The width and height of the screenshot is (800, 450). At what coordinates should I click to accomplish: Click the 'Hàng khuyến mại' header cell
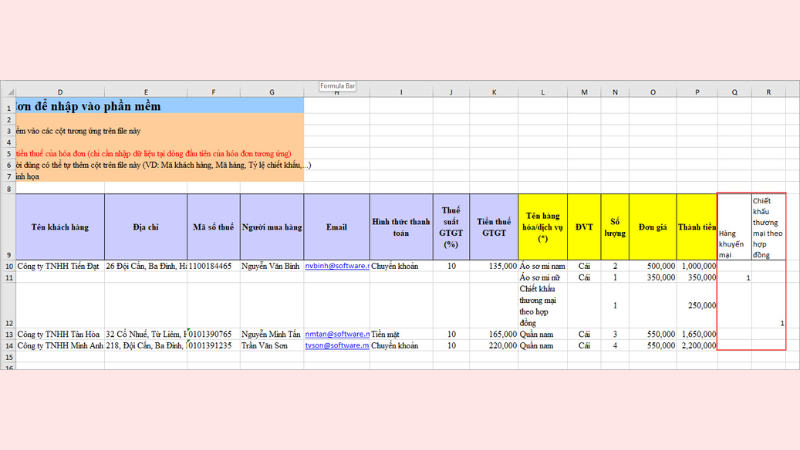click(734, 227)
